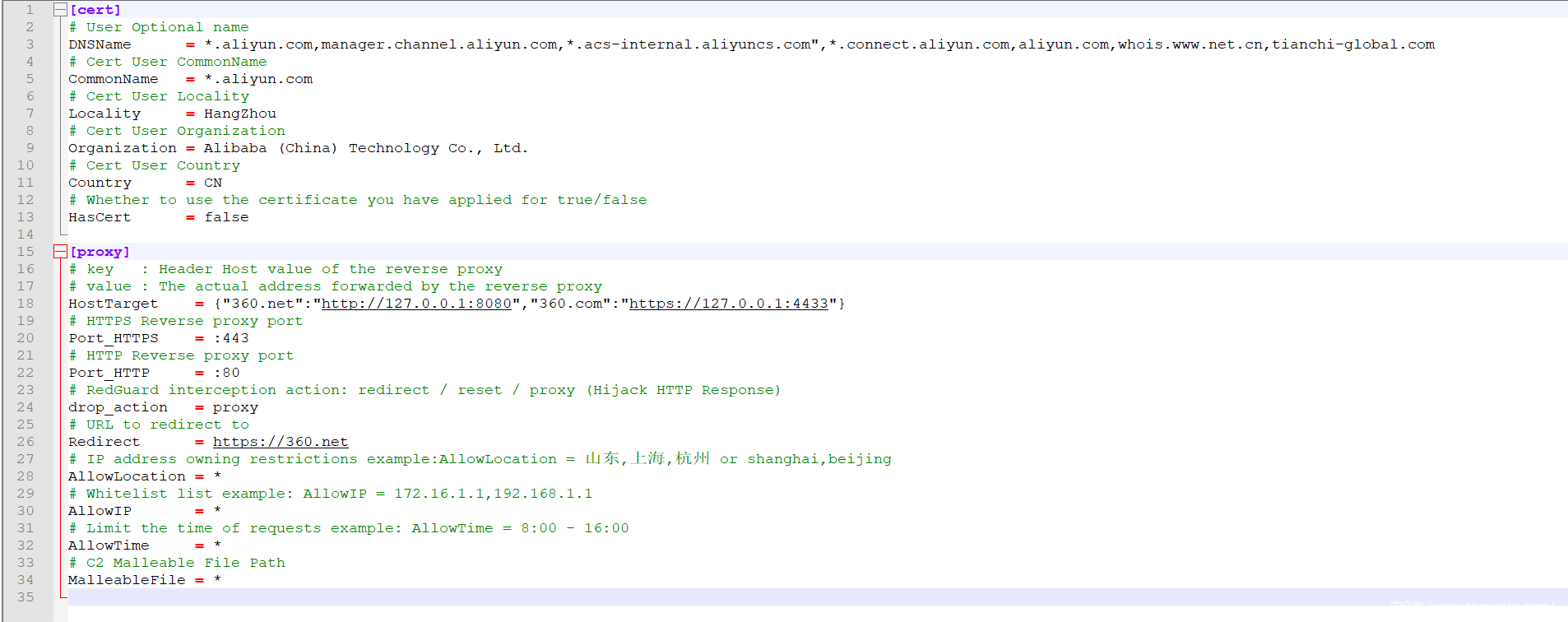Open the https://360.net Redirect link
1568x622 pixels.
click(281, 442)
